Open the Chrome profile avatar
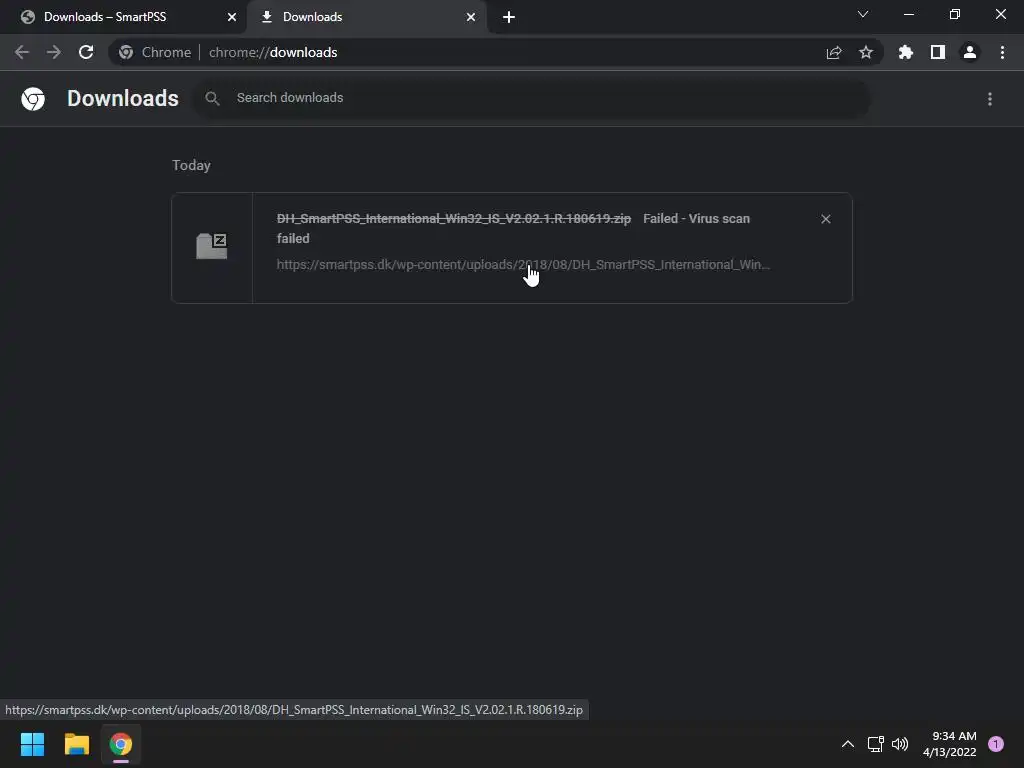Screen dimensions: 1024x768 (970, 52)
